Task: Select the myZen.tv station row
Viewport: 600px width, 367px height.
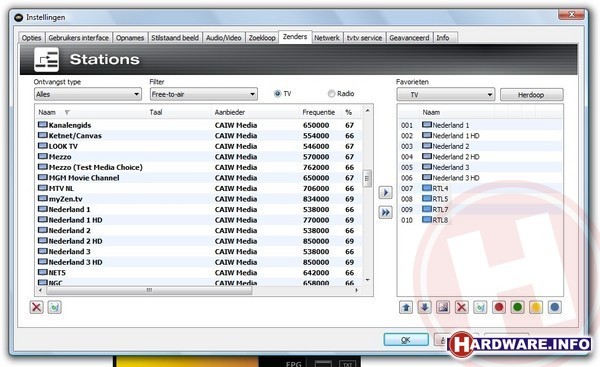Action: [x=198, y=199]
